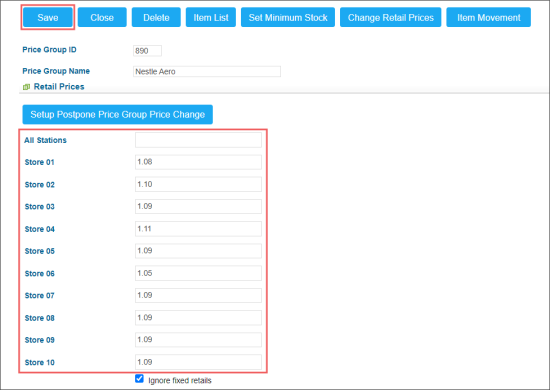Select the Store 08 price field

[198, 318]
